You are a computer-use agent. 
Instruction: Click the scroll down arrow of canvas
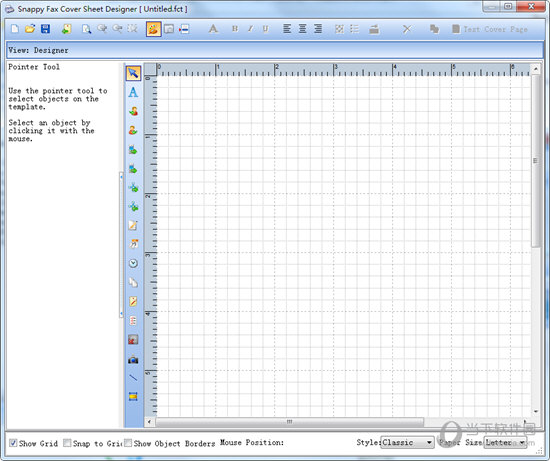536,412
